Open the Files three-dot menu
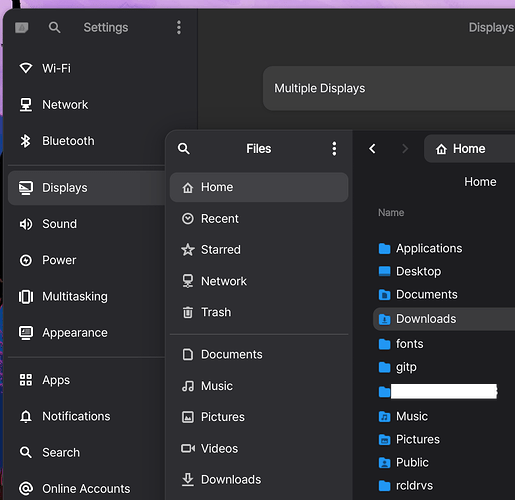This screenshot has height=500, width=515. click(x=334, y=148)
